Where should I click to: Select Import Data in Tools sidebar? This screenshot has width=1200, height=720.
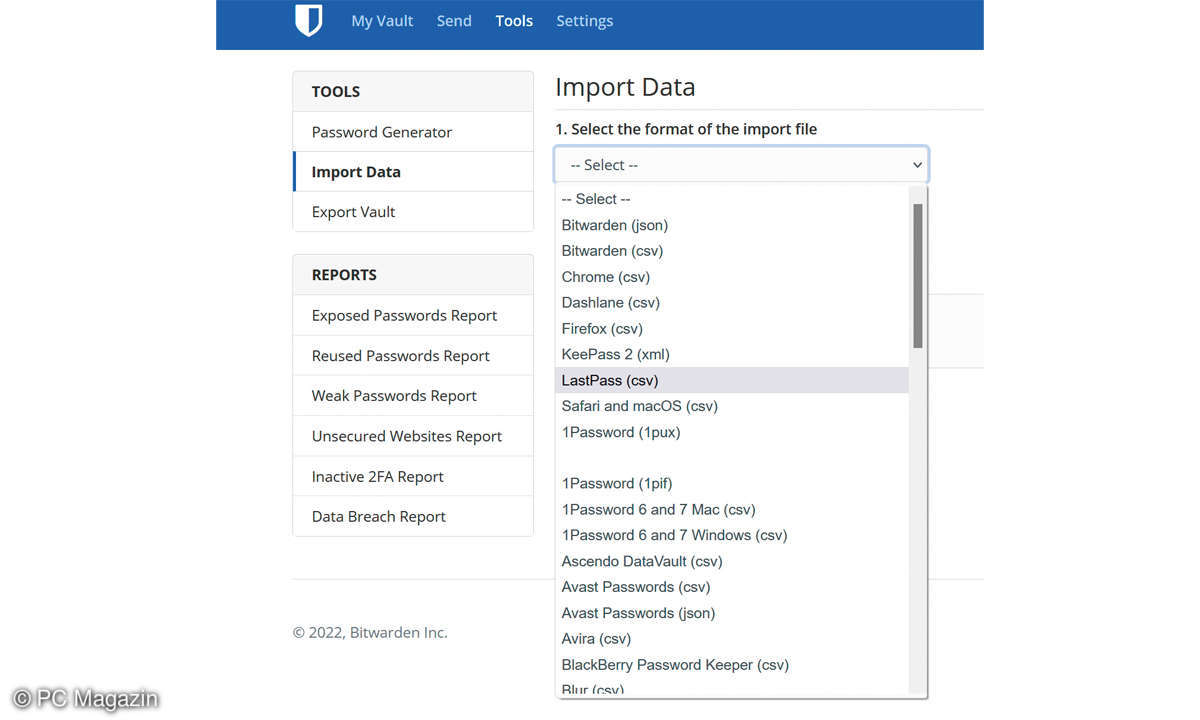pyautogui.click(x=413, y=172)
